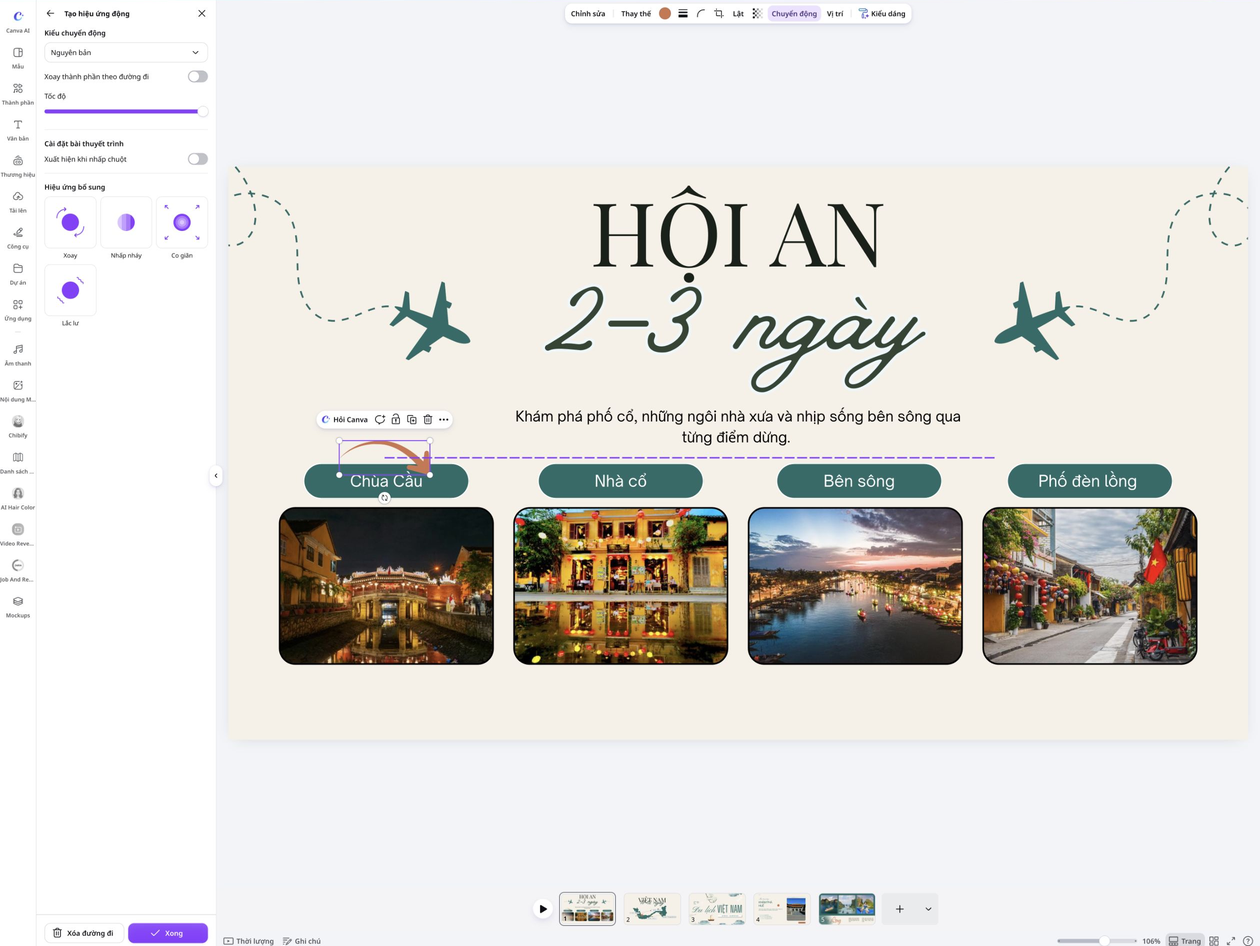Delete the selected arrow with trash icon

click(428, 419)
